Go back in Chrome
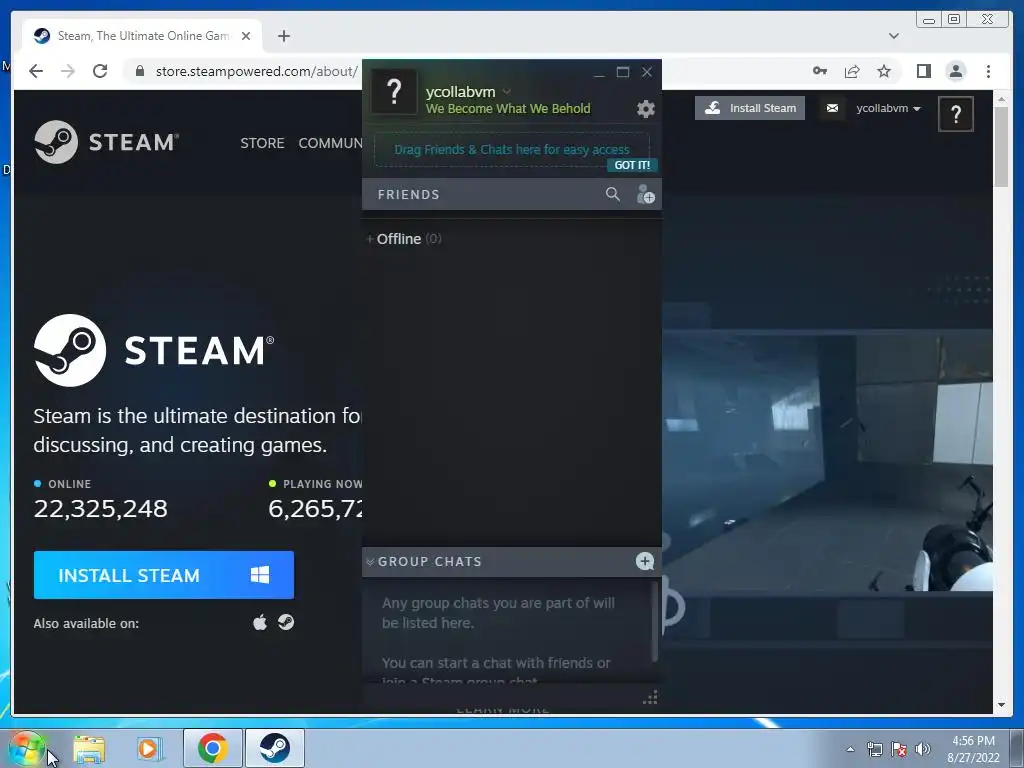This screenshot has width=1024, height=768. click(36, 71)
